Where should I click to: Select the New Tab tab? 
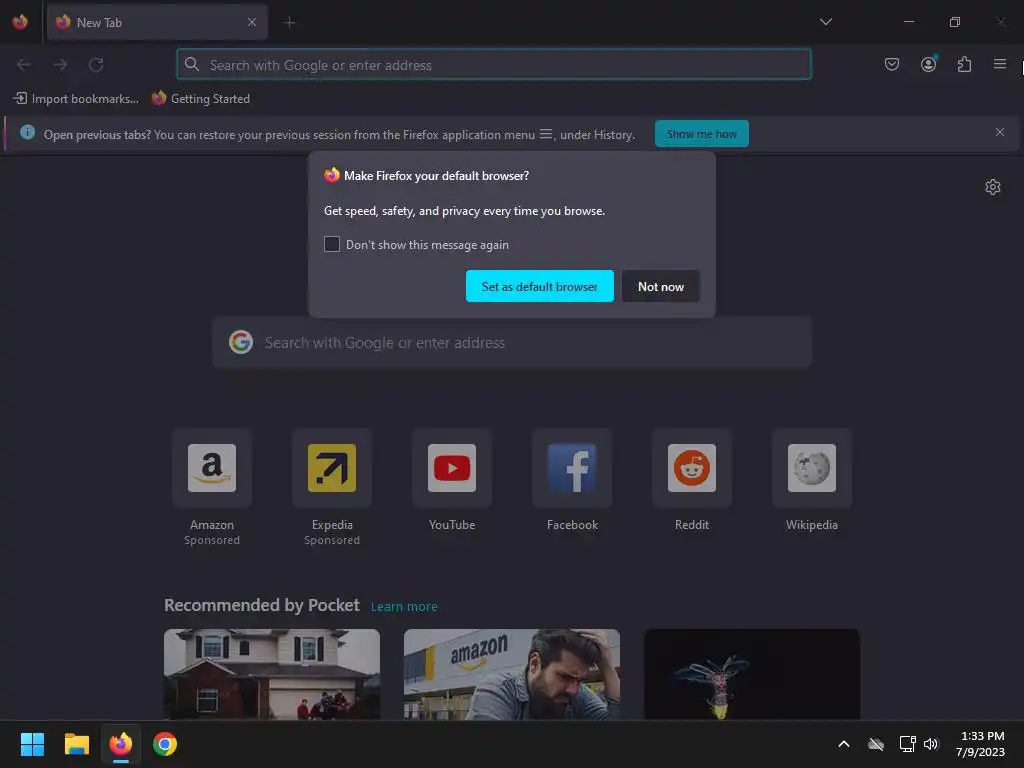[157, 22]
